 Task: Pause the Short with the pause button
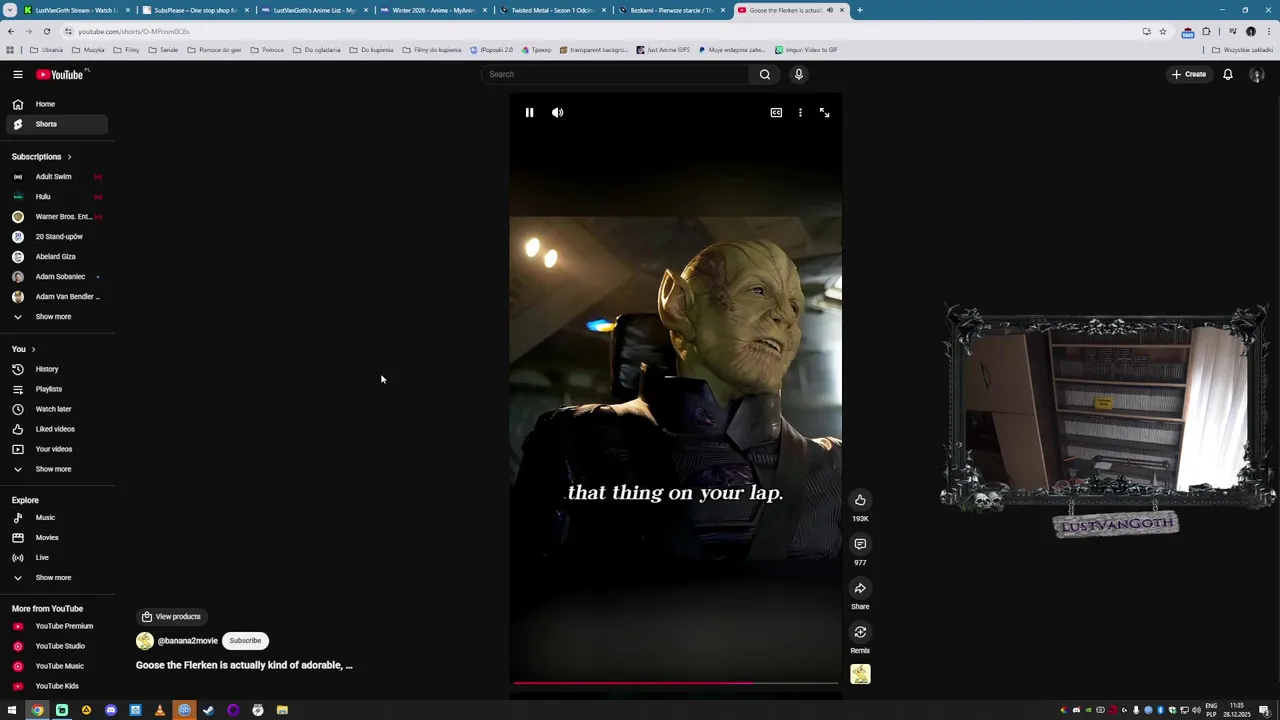[x=529, y=113]
